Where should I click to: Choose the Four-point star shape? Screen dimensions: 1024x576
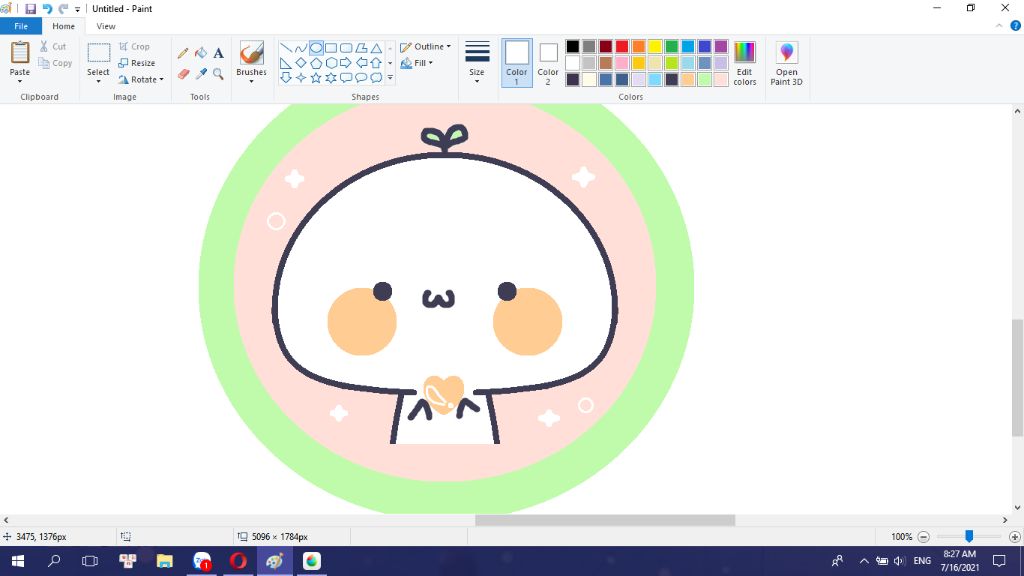(x=301, y=78)
